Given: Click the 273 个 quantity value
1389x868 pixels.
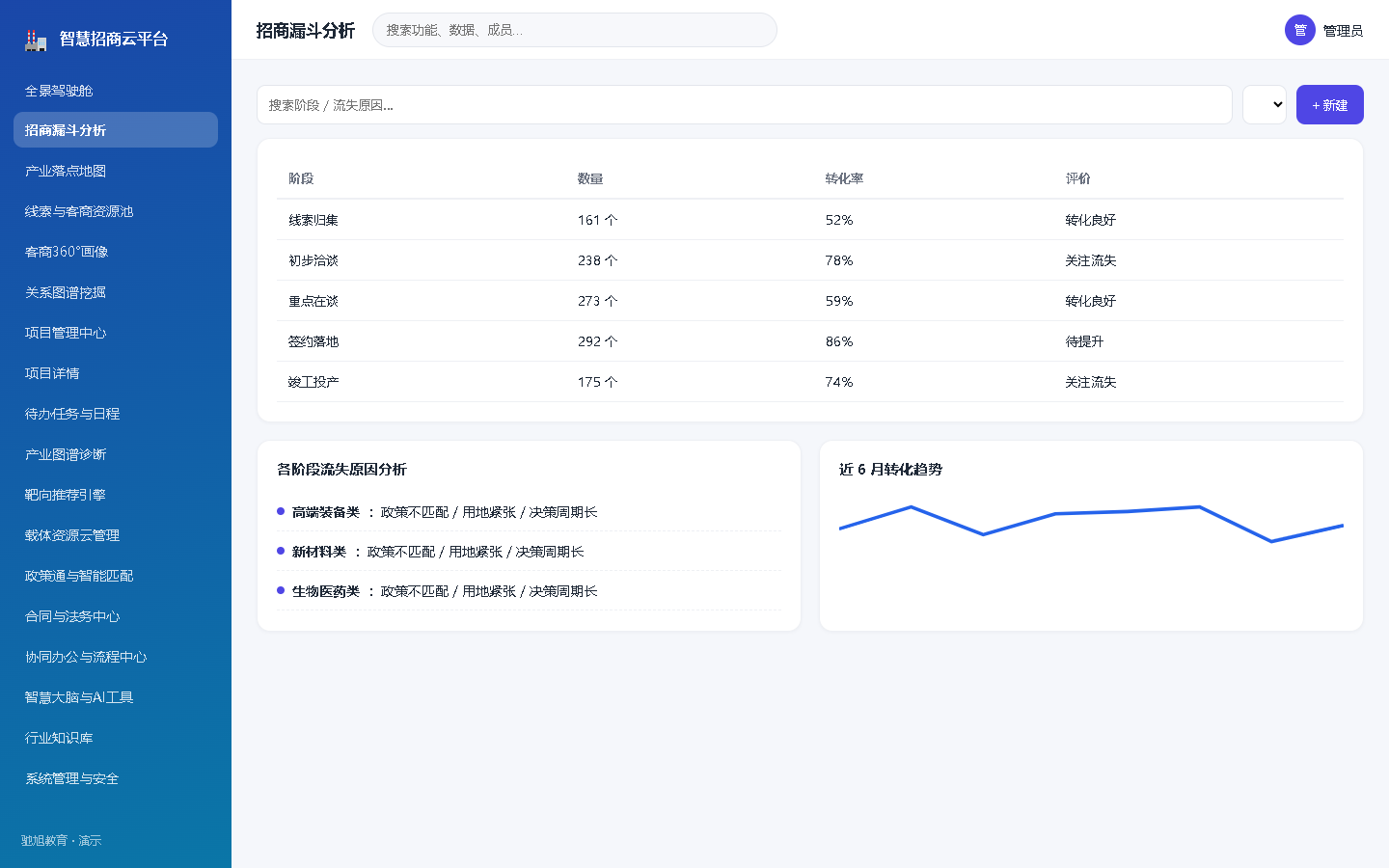Looking at the screenshot, I should tap(598, 301).
